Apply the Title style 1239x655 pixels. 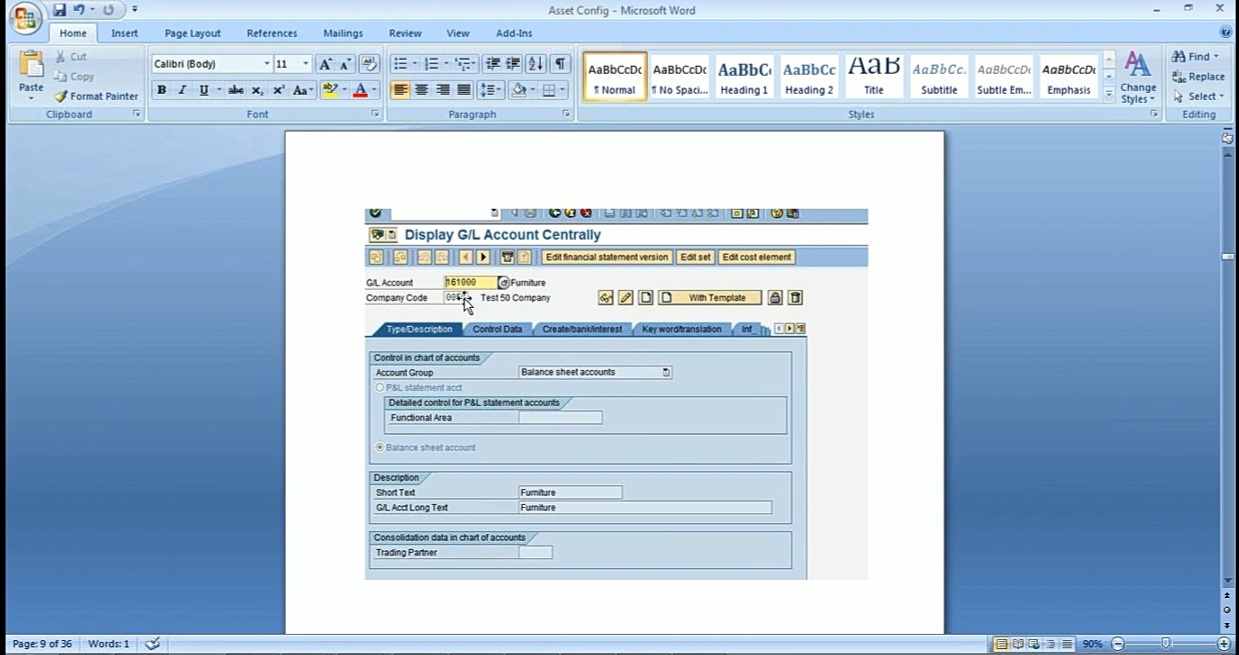tap(874, 77)
